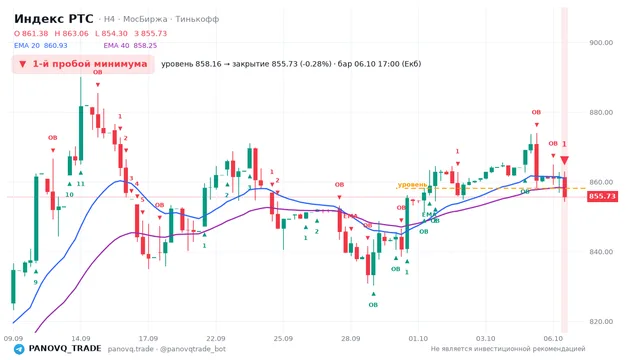Click the 860.00 price axis label
The height and width of the screenshot is (360, 640).
tap(601, 182)
